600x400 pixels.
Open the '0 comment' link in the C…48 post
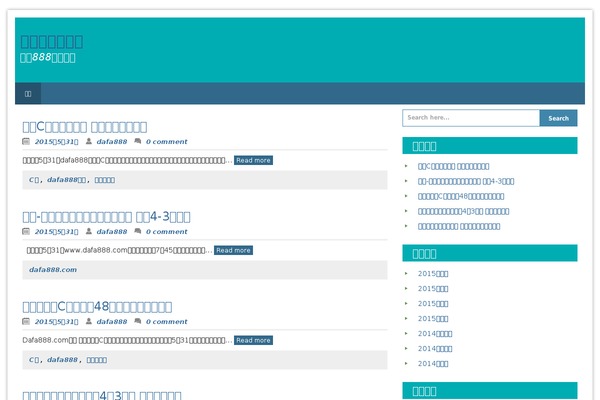tap(167, 322)
